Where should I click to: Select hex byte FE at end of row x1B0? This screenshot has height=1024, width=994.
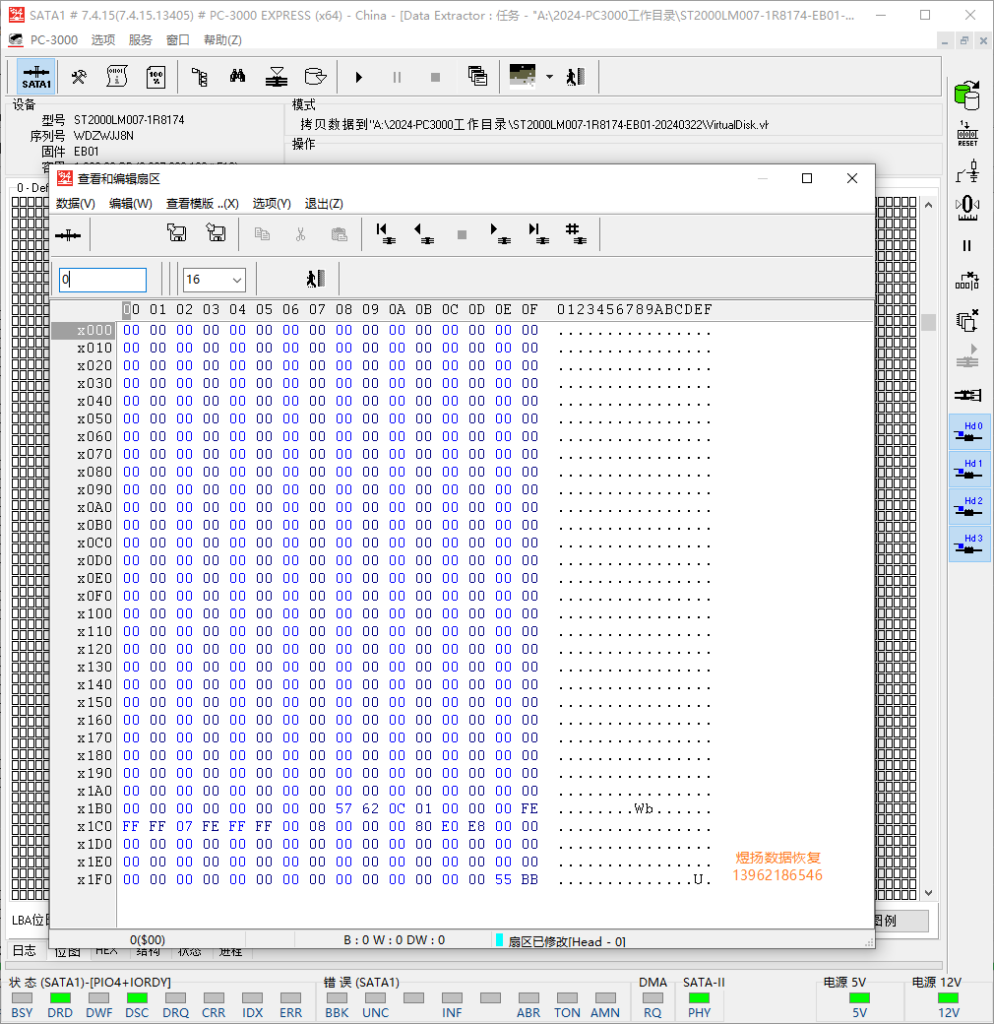point(530,808)
